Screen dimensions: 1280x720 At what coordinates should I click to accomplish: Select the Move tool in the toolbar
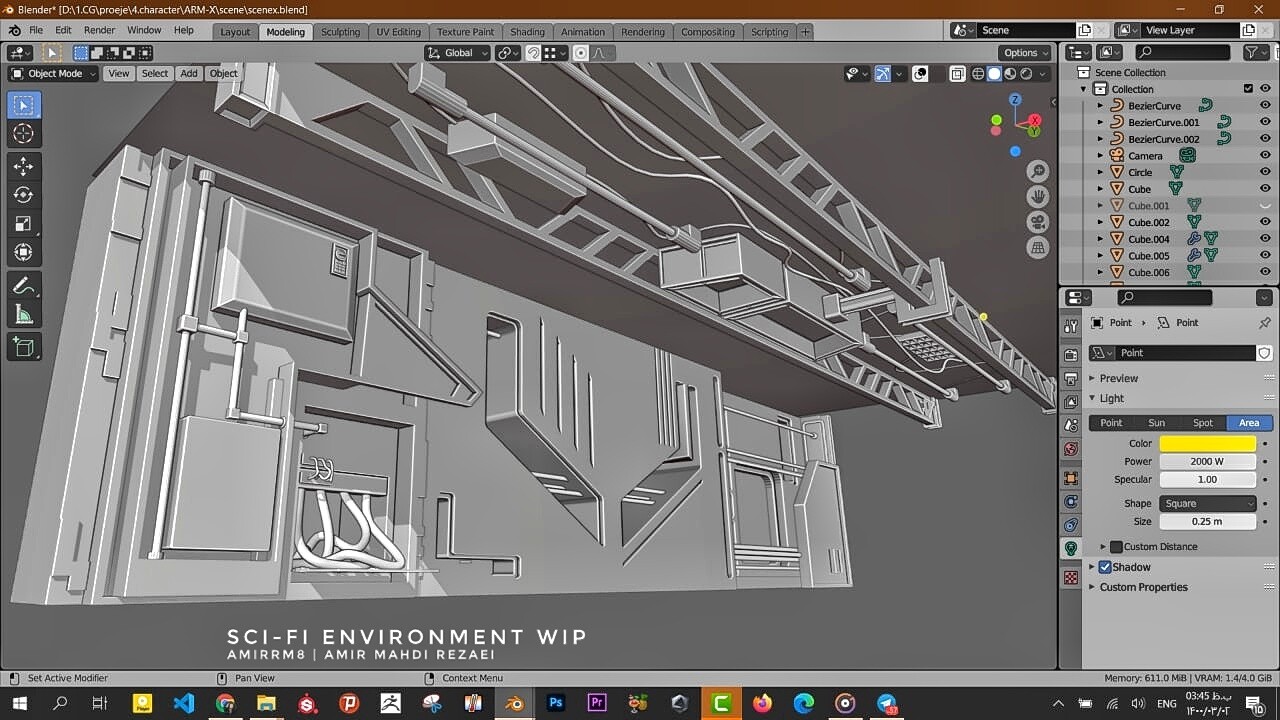(24, 166)
